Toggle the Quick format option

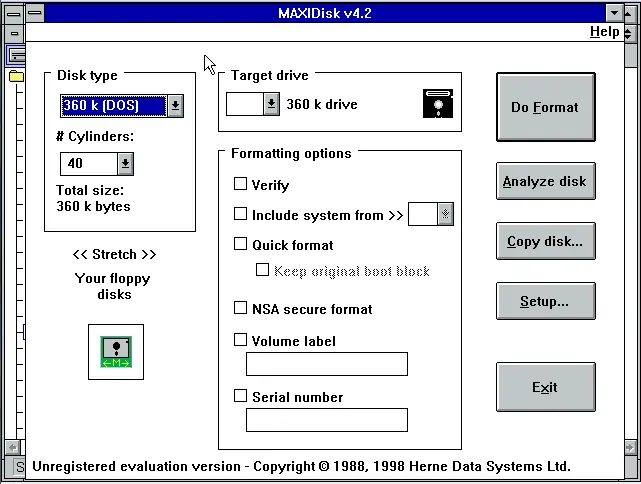(x=240, y=244)
